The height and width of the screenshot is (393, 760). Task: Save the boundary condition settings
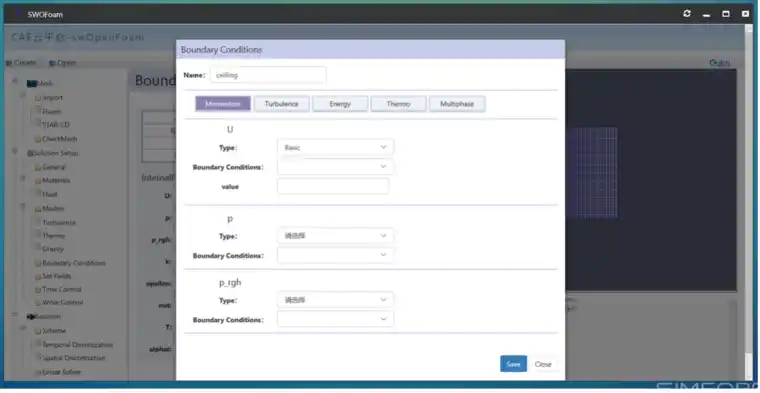(513, 364)
